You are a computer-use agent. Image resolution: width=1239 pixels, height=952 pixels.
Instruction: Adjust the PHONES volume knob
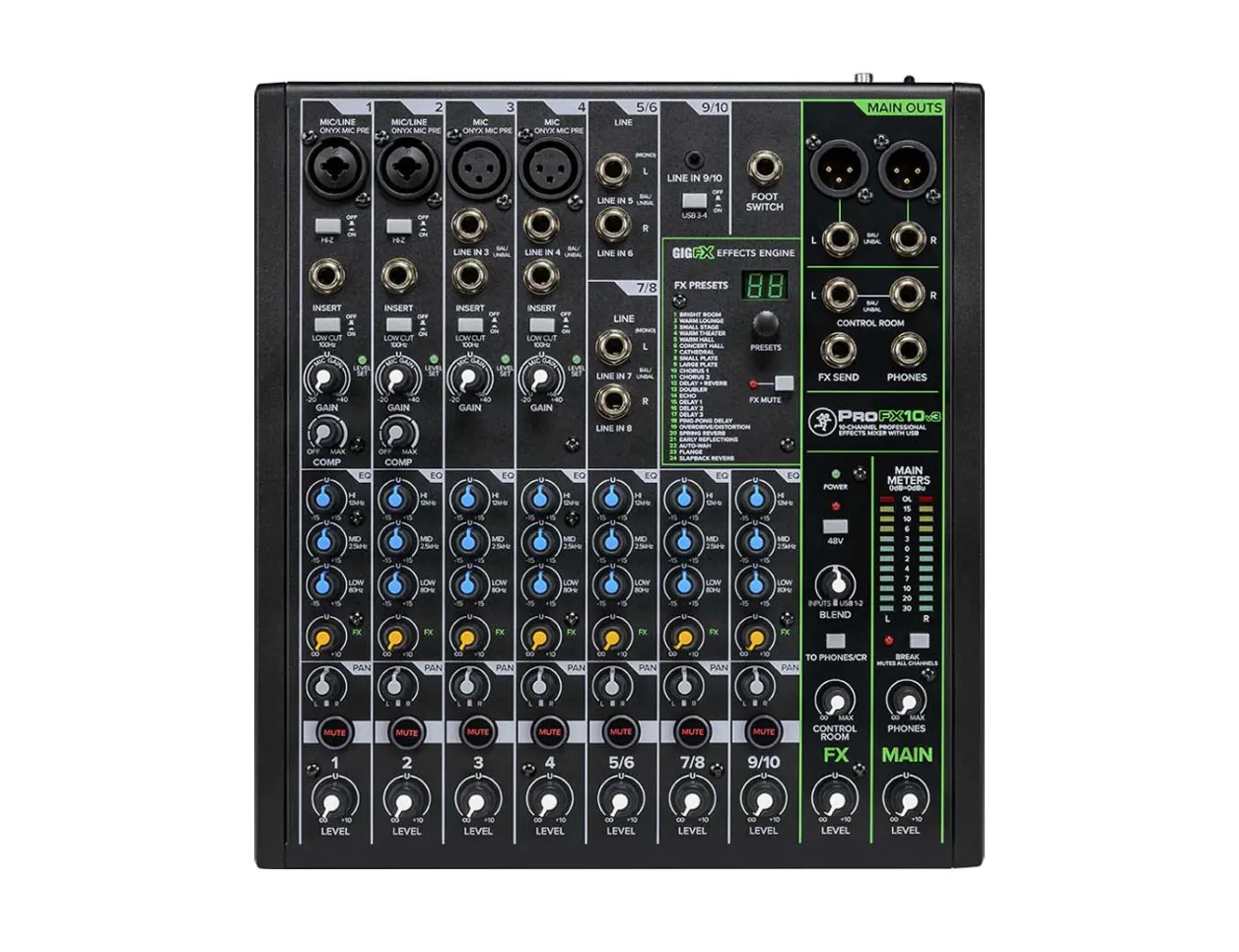(x=906, y=701)
